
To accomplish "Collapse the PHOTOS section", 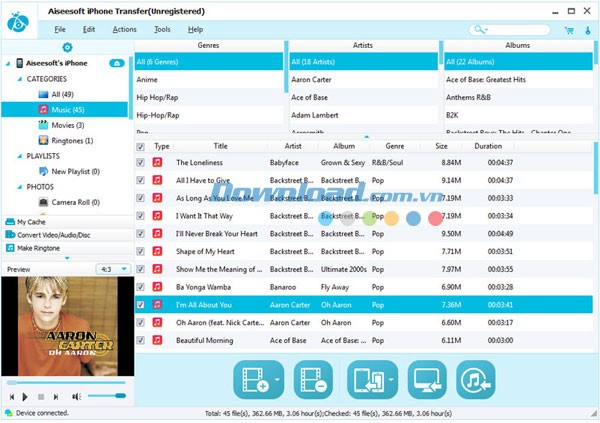I will (x=20, y=187).
